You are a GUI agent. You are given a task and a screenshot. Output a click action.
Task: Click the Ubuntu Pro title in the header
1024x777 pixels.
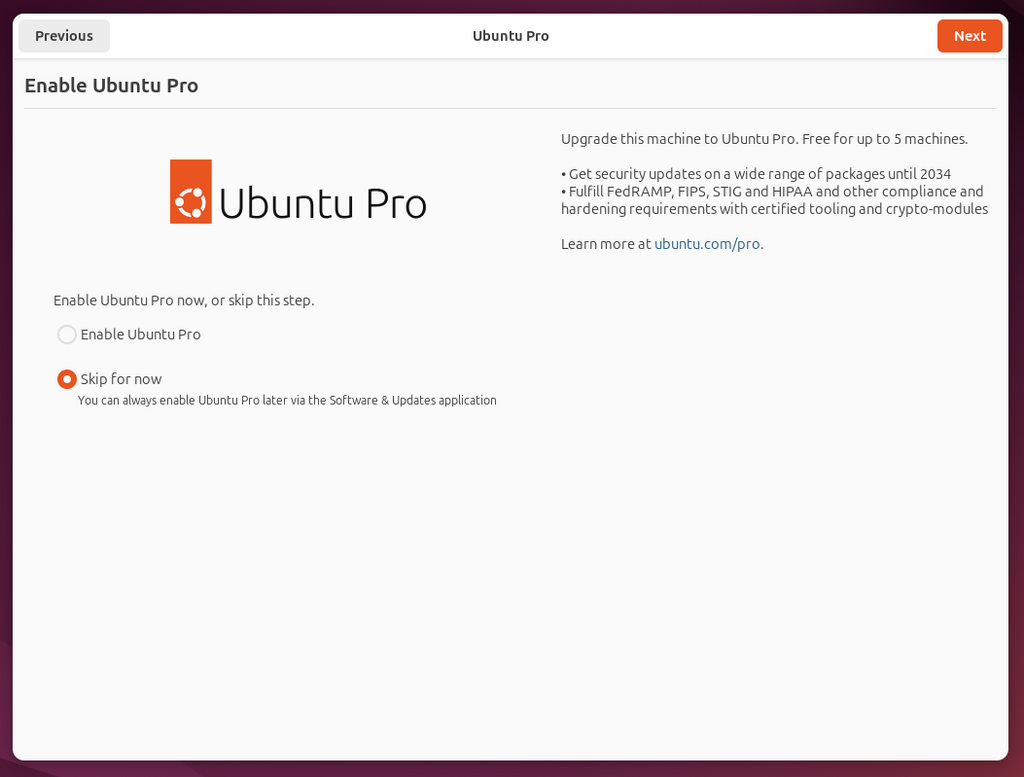point(510,35)
